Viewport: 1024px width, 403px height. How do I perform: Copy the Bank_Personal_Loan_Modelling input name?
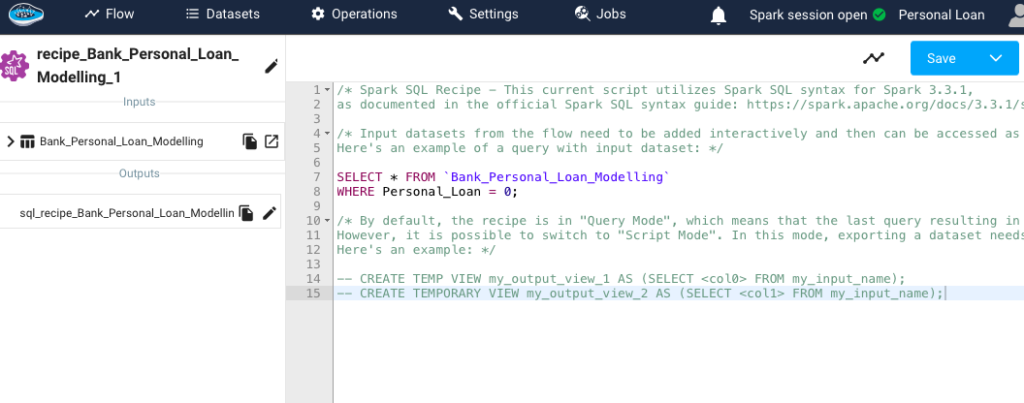pyautogui.click(x=249, y=141)
